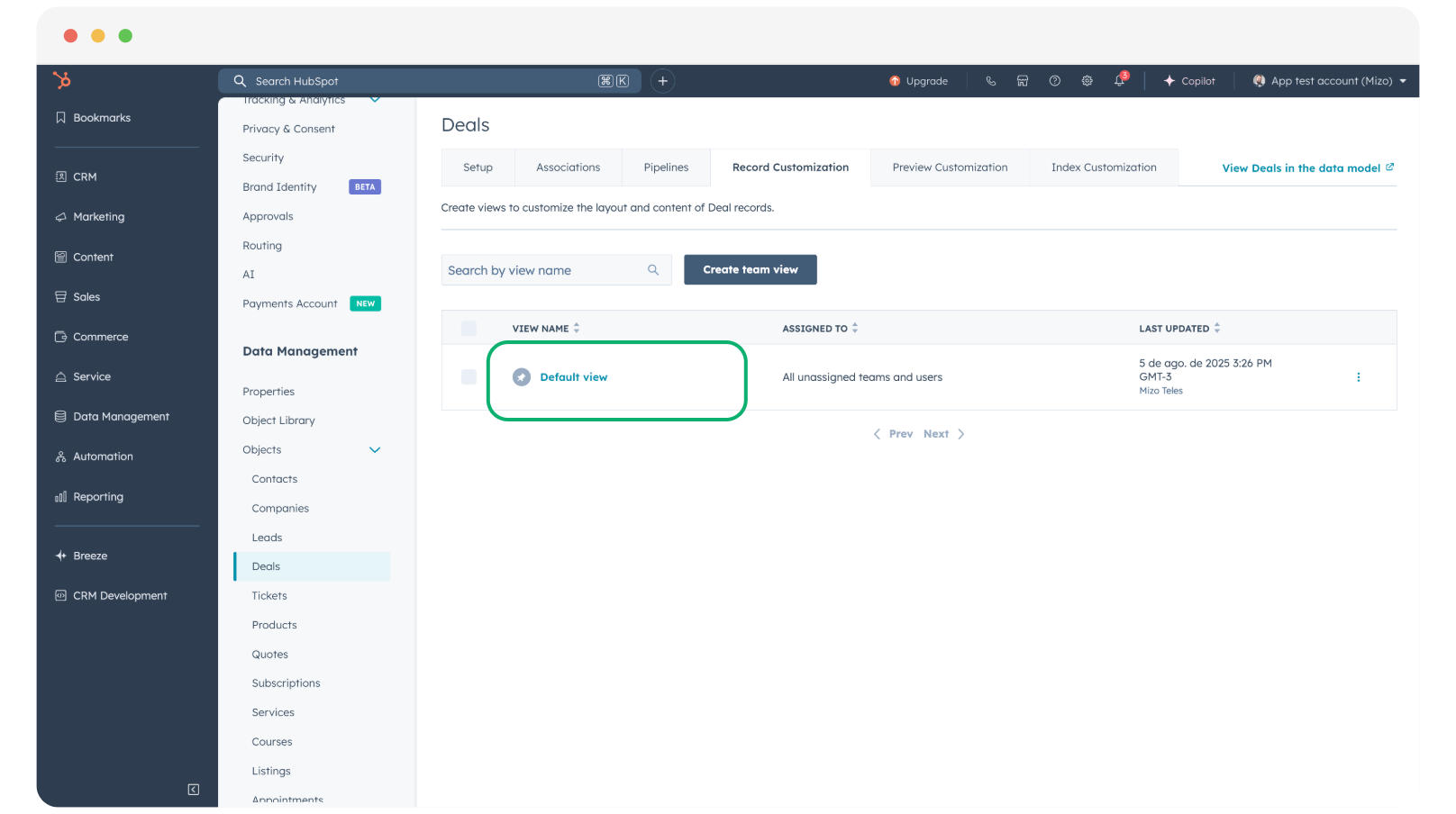Click the Create team view button
The height and width of the screenshot is (814, 1456).
[x=750, y=270]
